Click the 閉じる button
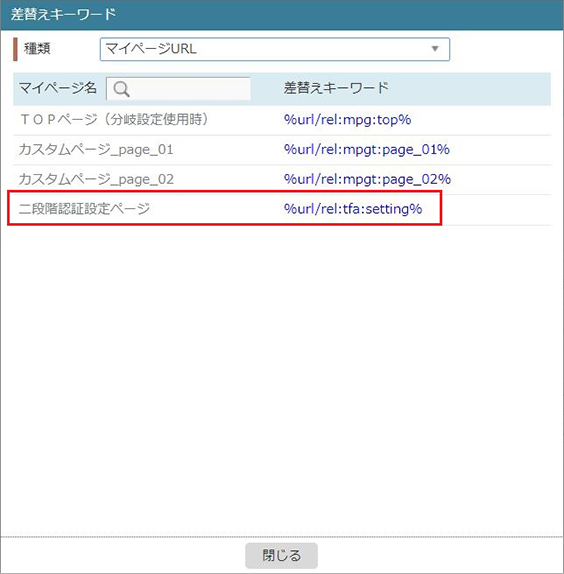 coord(281,555)
